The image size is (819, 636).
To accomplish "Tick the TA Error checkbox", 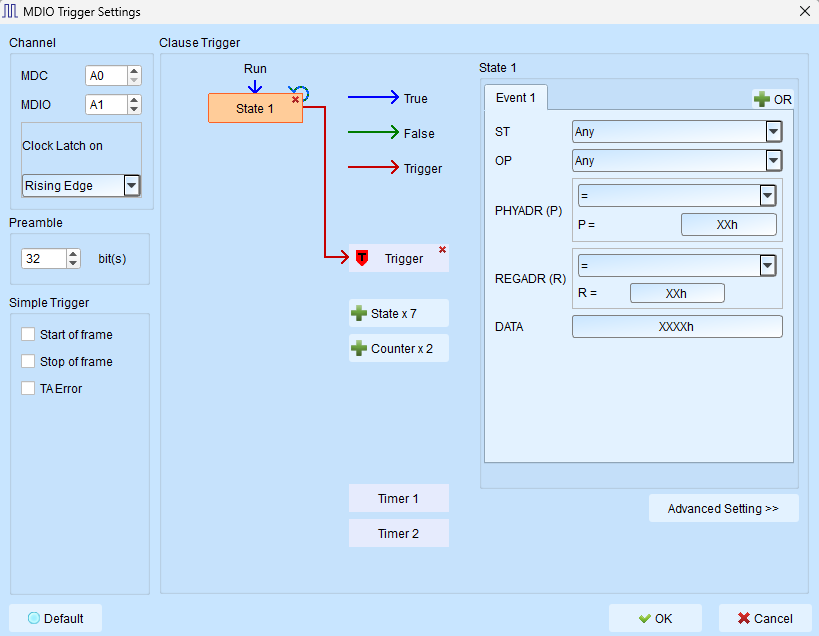I will [28, 388].
